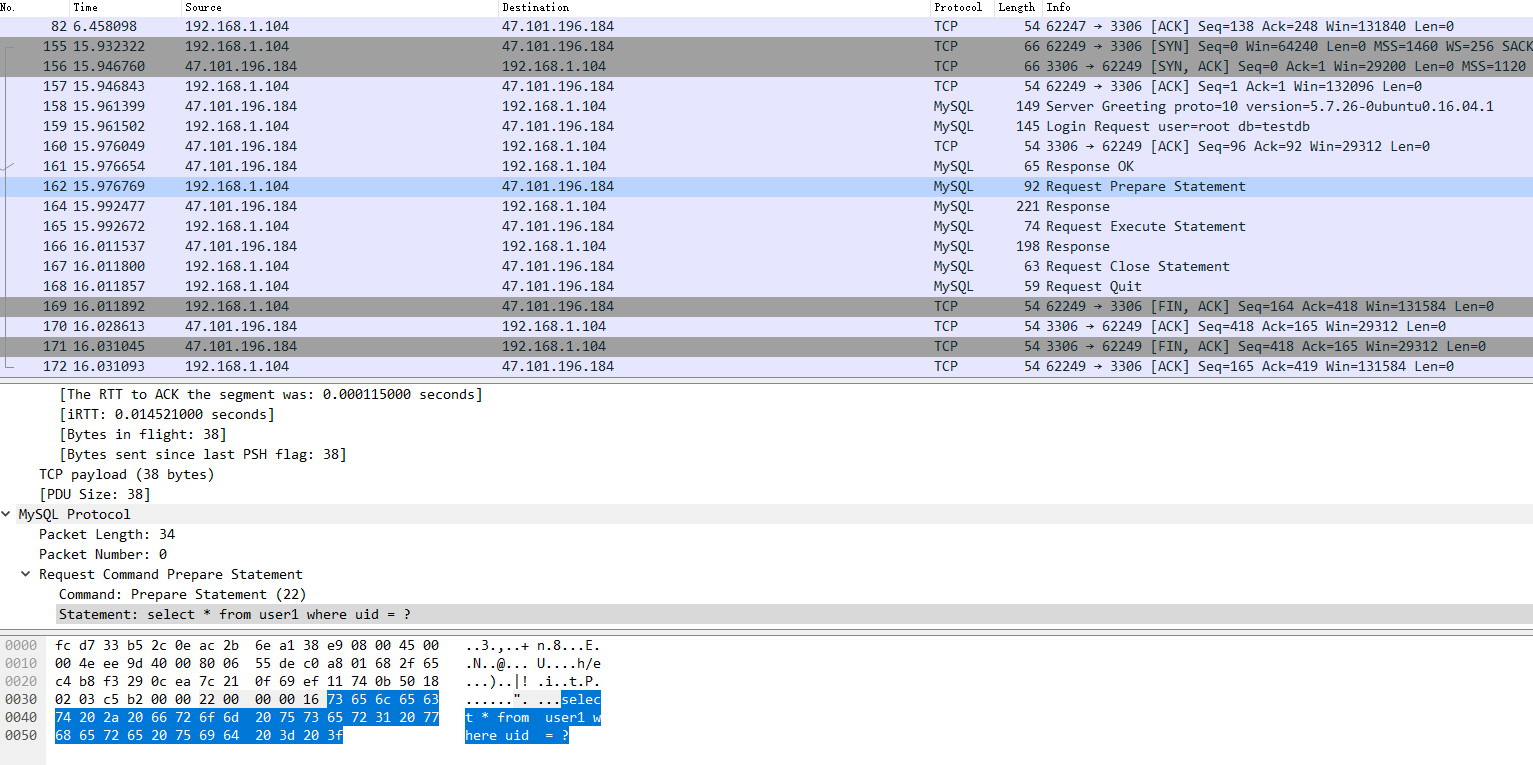Select packet 160 TCP ACK row
Viewport: 1533px width, 765px height.
click(x=766, y=146)
